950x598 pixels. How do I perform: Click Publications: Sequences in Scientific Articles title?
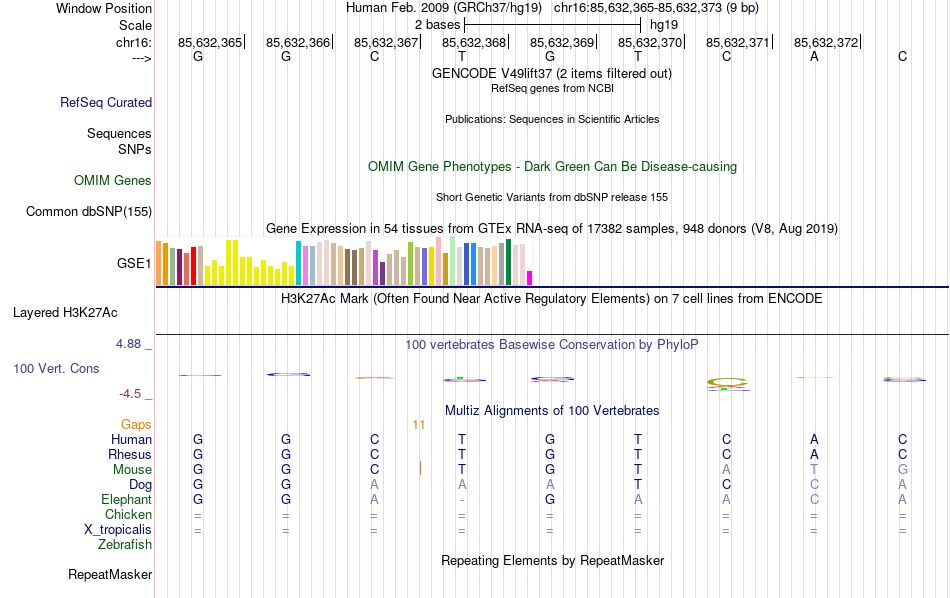[x=552, y=119]
